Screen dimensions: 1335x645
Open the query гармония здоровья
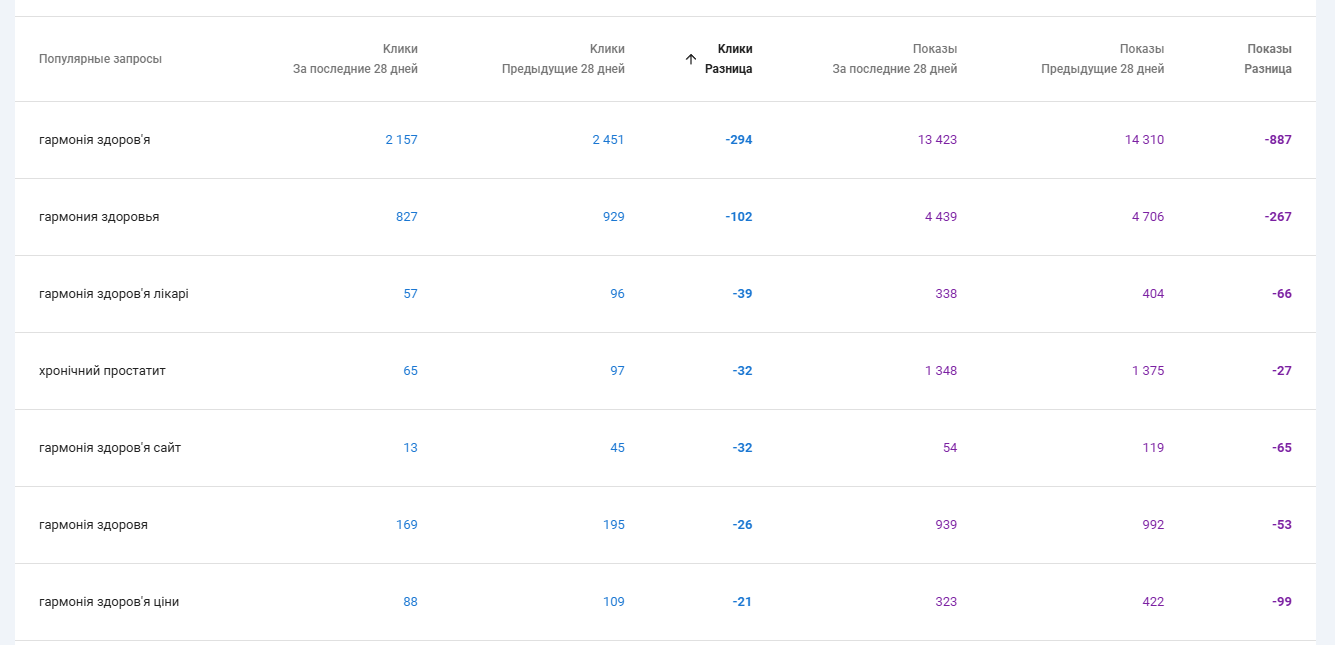99,217
